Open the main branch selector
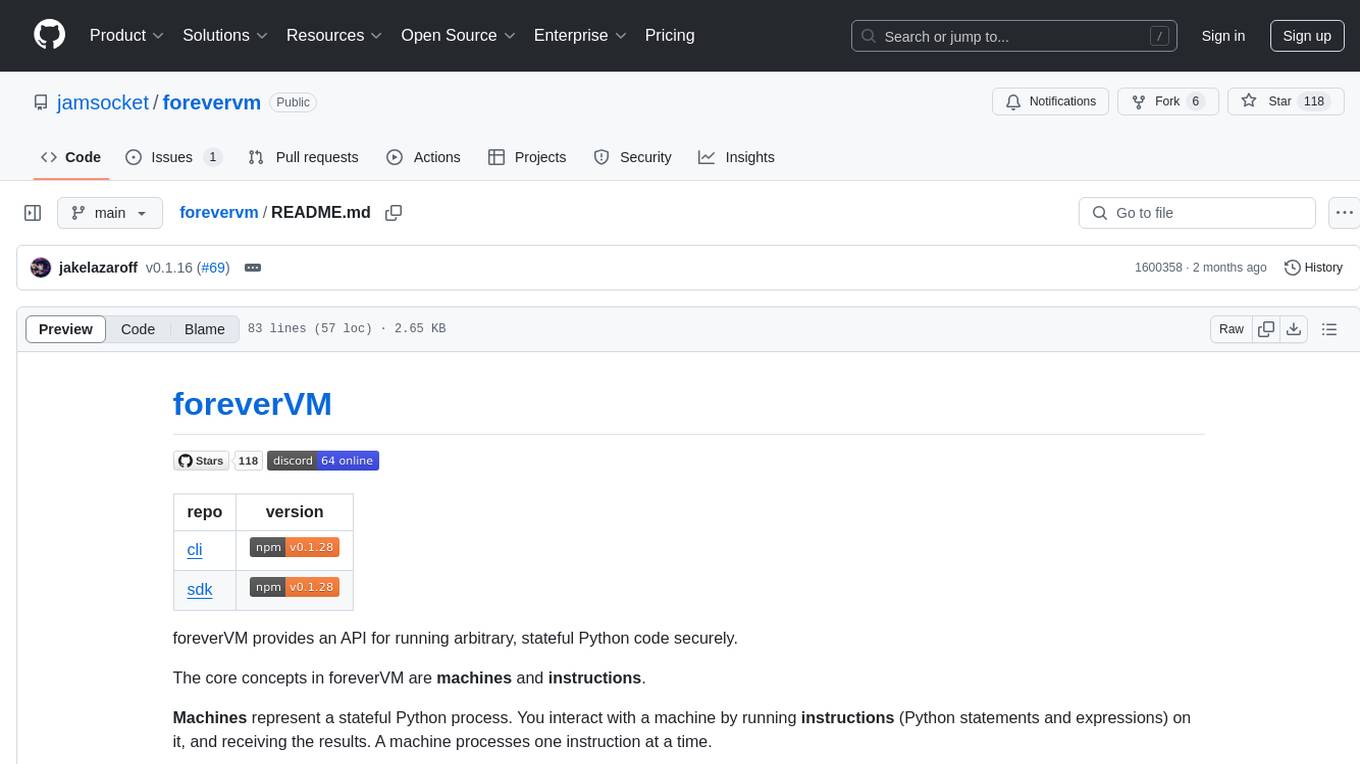 pos(110,213)
